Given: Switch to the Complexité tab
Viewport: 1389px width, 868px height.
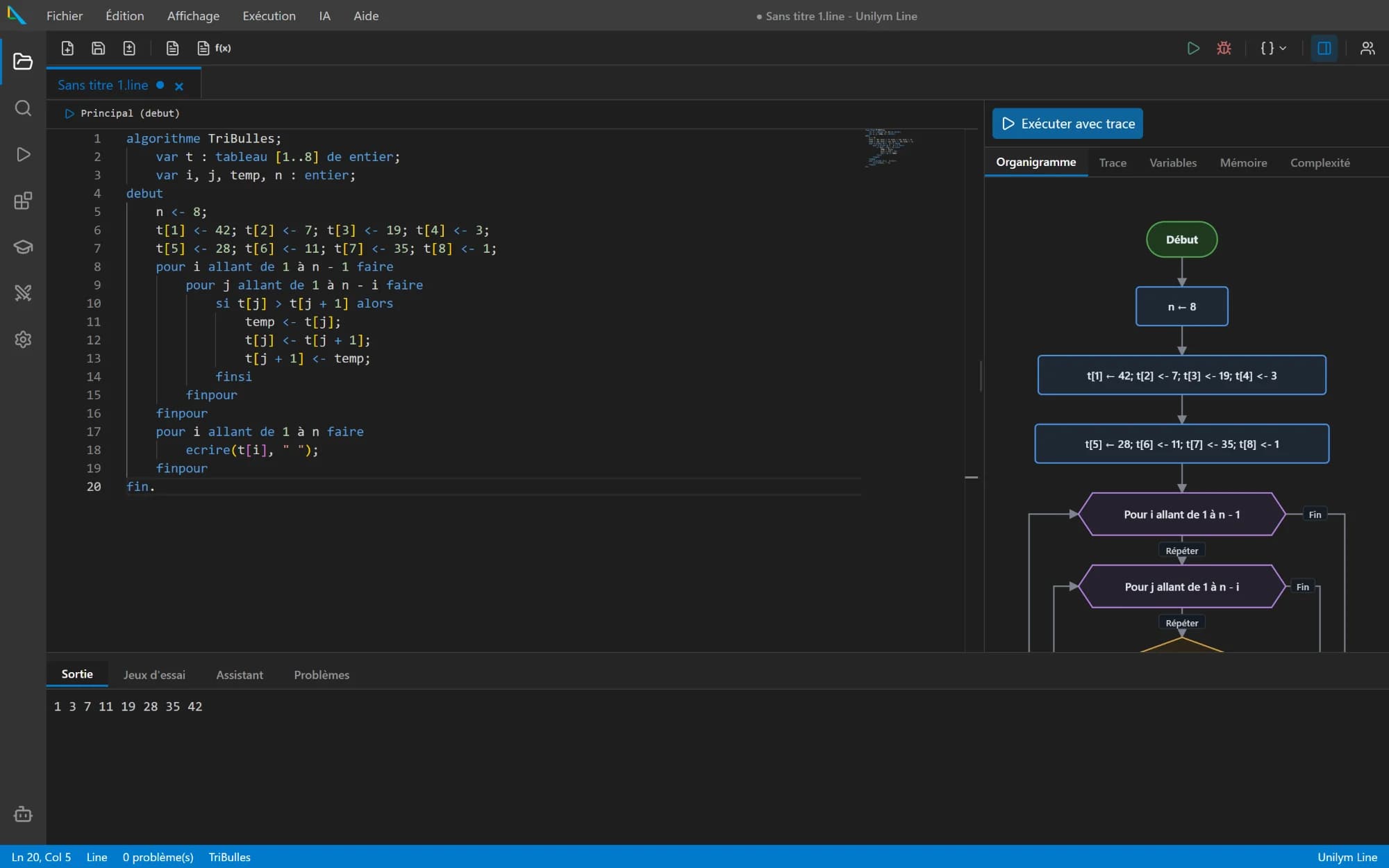Looking at the screenshot, I should point(1320,162).
